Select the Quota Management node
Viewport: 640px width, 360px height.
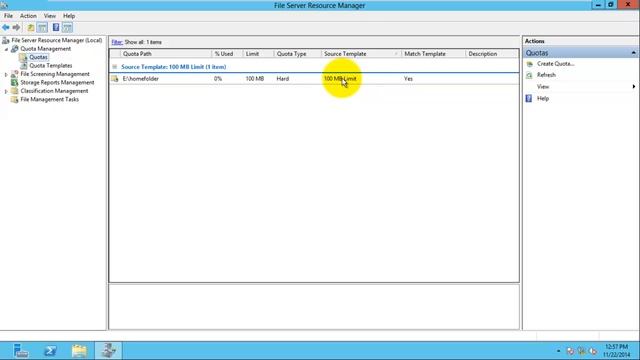(x=46, y=49)
